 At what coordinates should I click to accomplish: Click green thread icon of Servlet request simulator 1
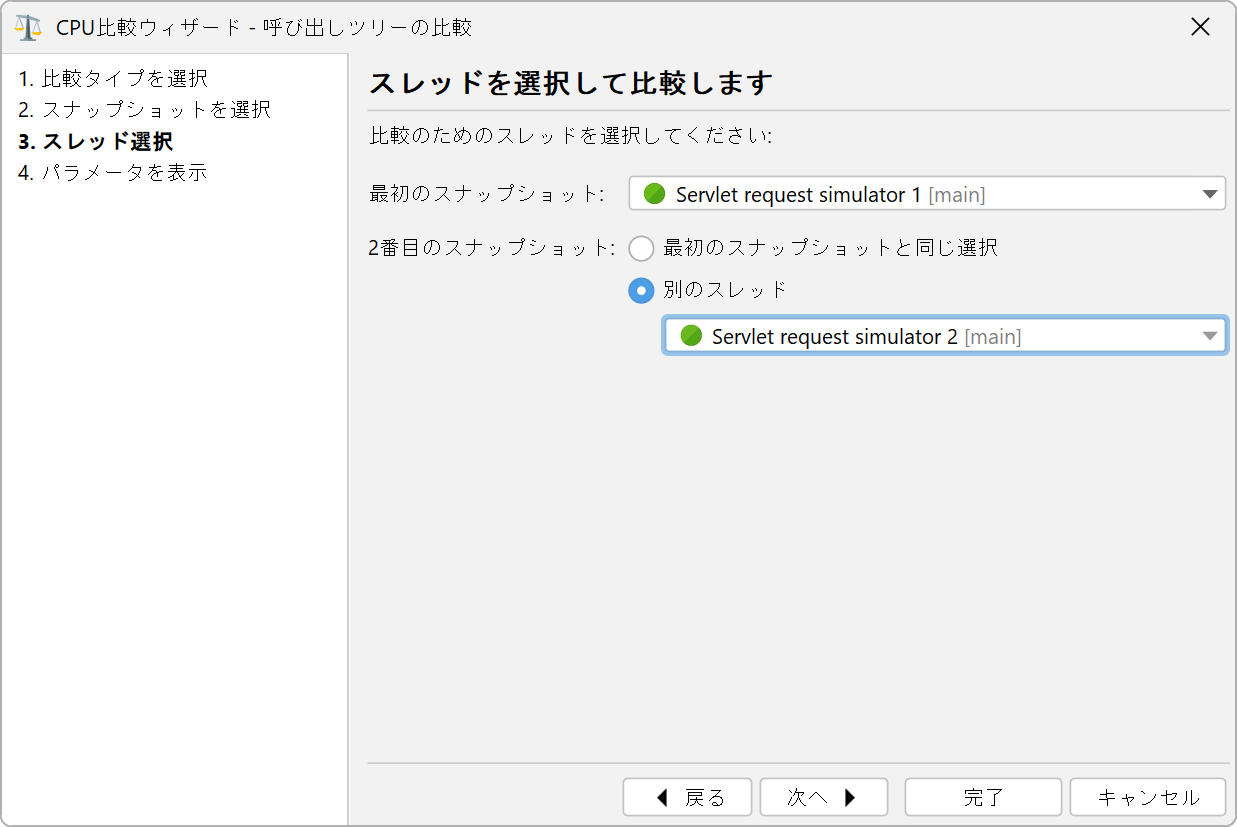pyautogui.click(x=655, y=194)
